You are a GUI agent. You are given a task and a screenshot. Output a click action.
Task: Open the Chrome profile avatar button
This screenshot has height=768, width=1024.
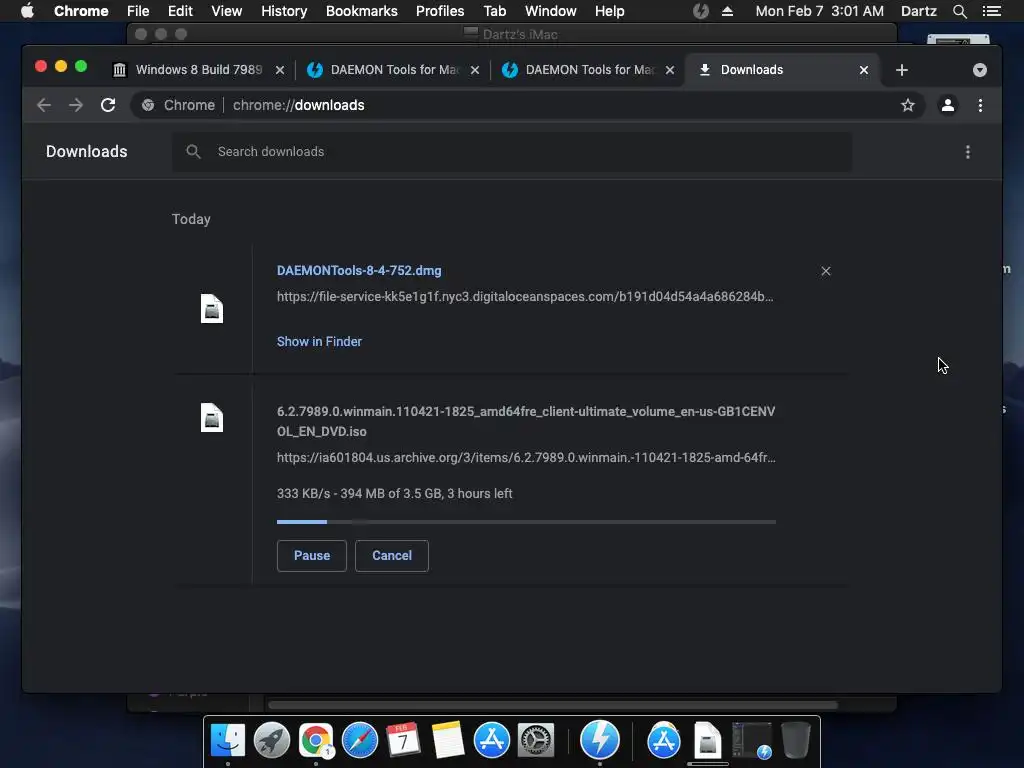tap(948, 105)
